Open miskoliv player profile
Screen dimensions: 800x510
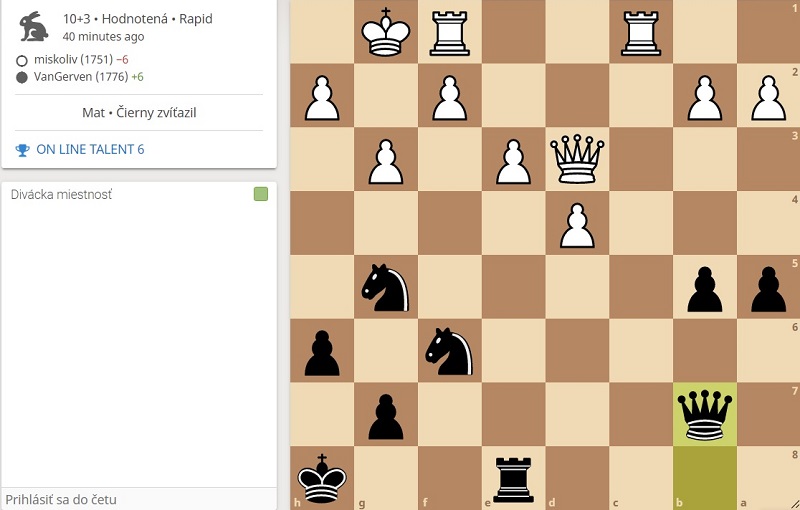pyautogui.click(x=73, y=59)
